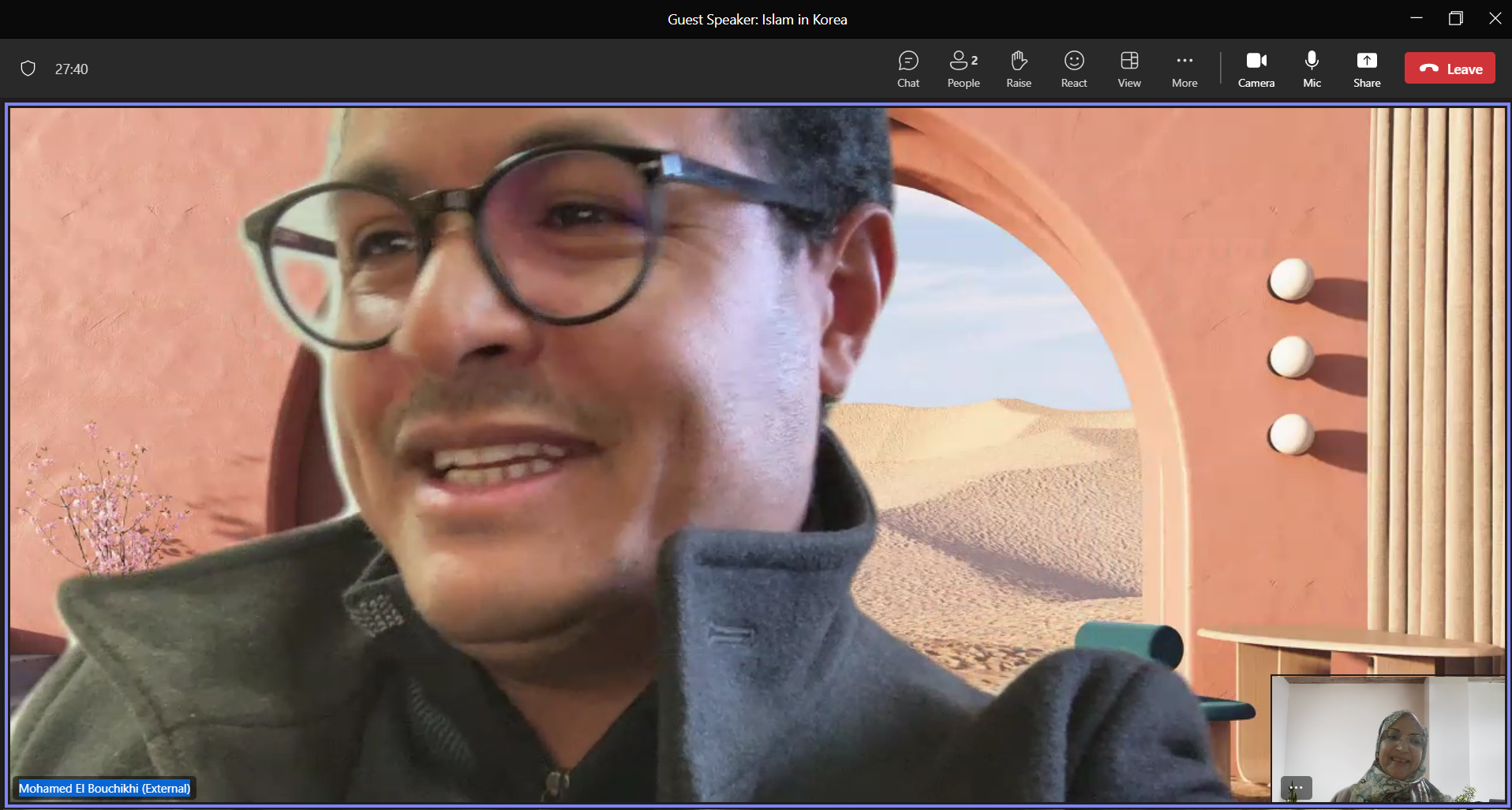The image size is (1512, 810).
Task: Click the 27:40 meeting timer
Action: 72,69
